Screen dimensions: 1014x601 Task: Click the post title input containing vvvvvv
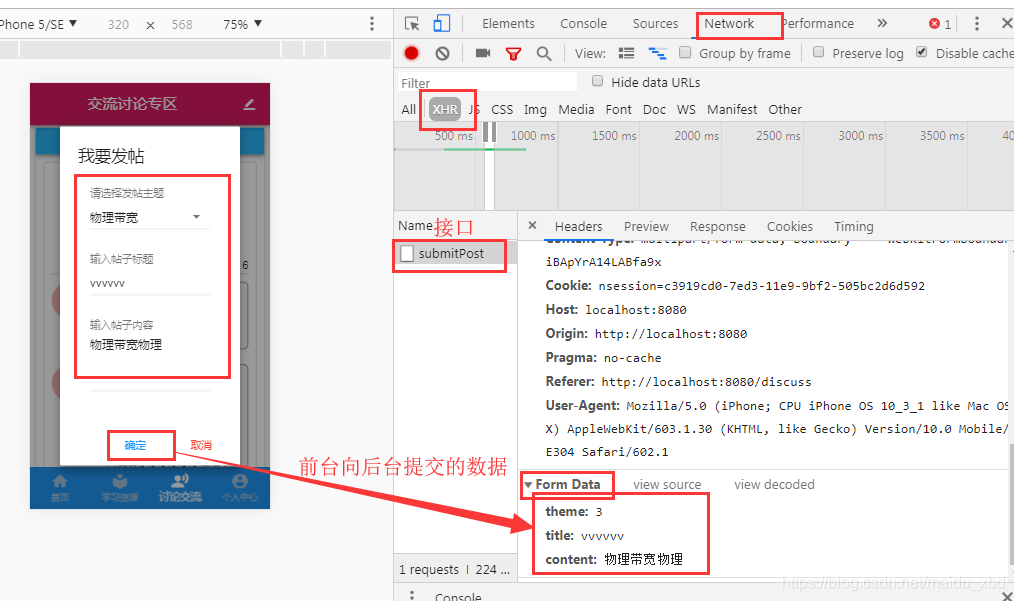pyautogui.click(x=149, y=283)
